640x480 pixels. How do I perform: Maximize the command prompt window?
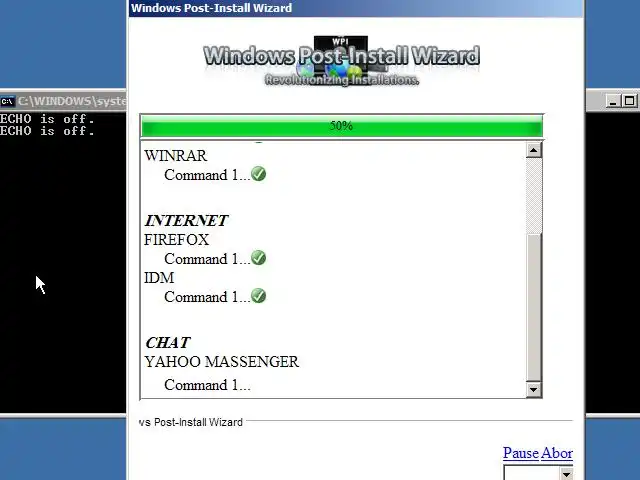pyautogui.click(x=629, y=101)
